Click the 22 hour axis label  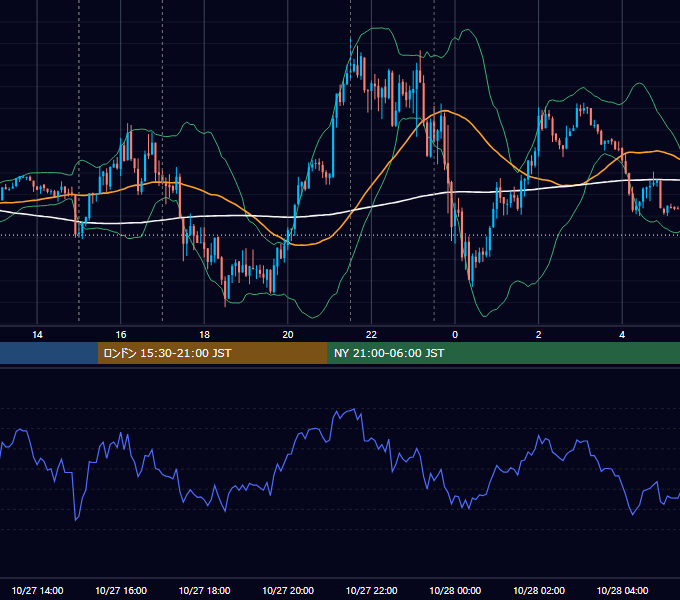coord(371,335)
